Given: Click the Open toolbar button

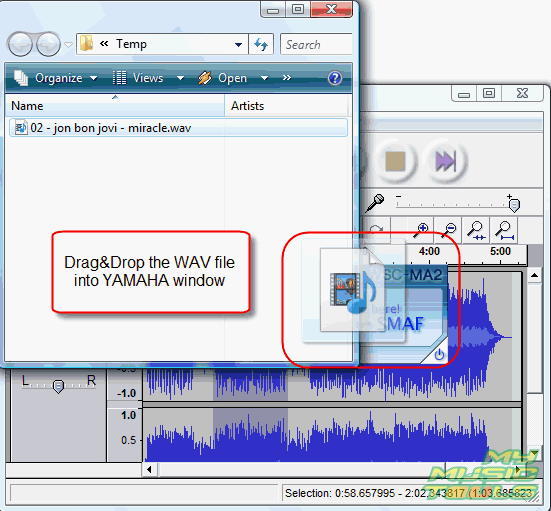Looking at the screenshot, I should coord(222,78).
